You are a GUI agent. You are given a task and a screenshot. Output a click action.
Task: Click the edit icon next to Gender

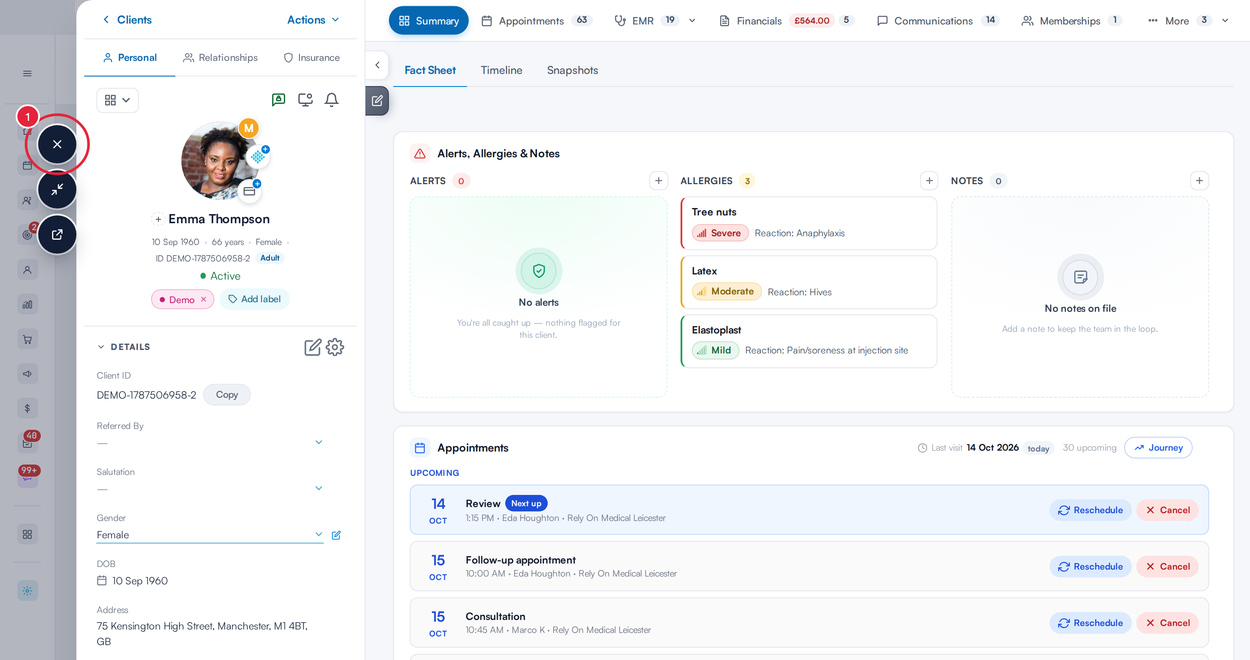[x=336, y=535]
